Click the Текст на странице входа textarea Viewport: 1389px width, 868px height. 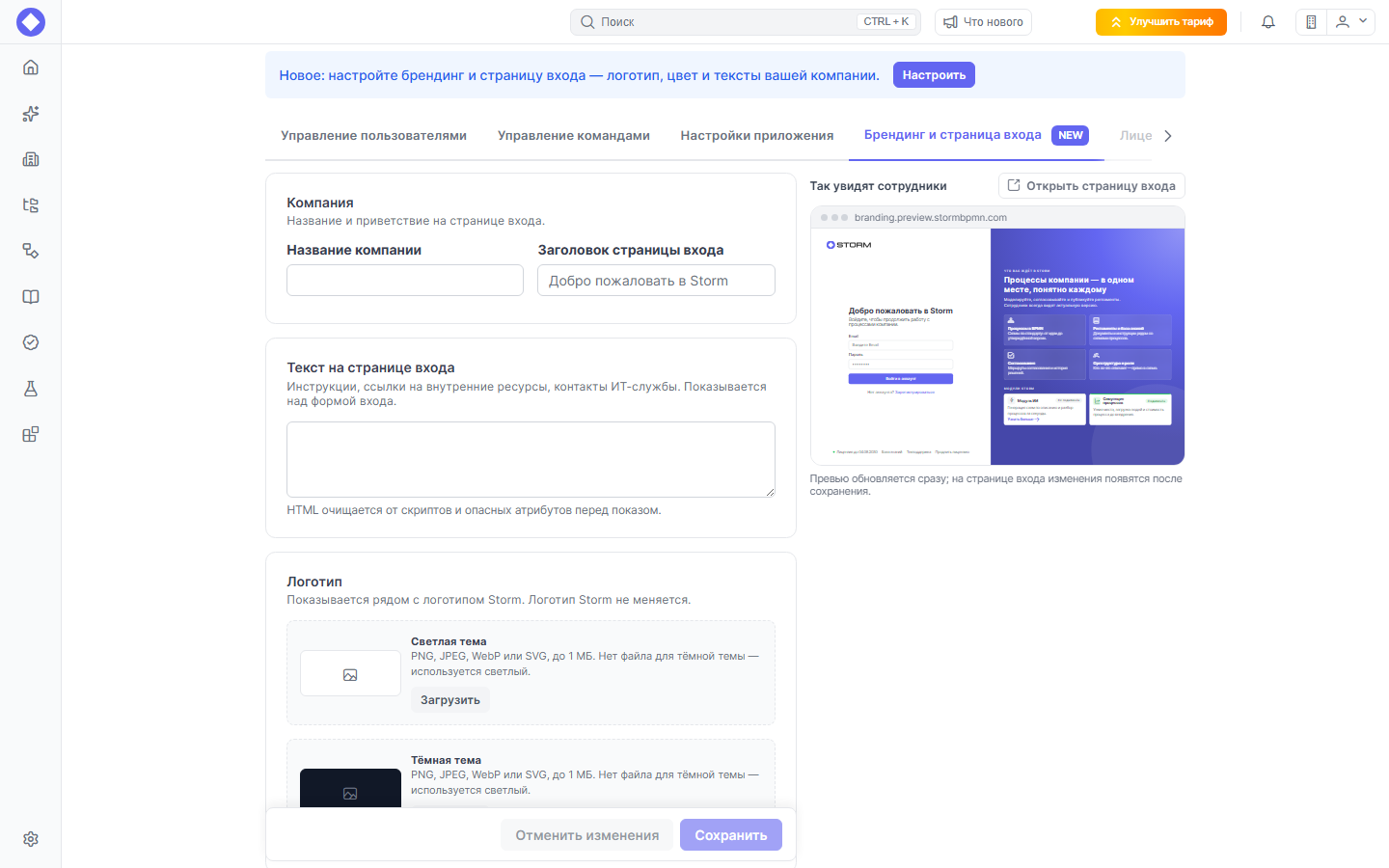tap(531, 460)
